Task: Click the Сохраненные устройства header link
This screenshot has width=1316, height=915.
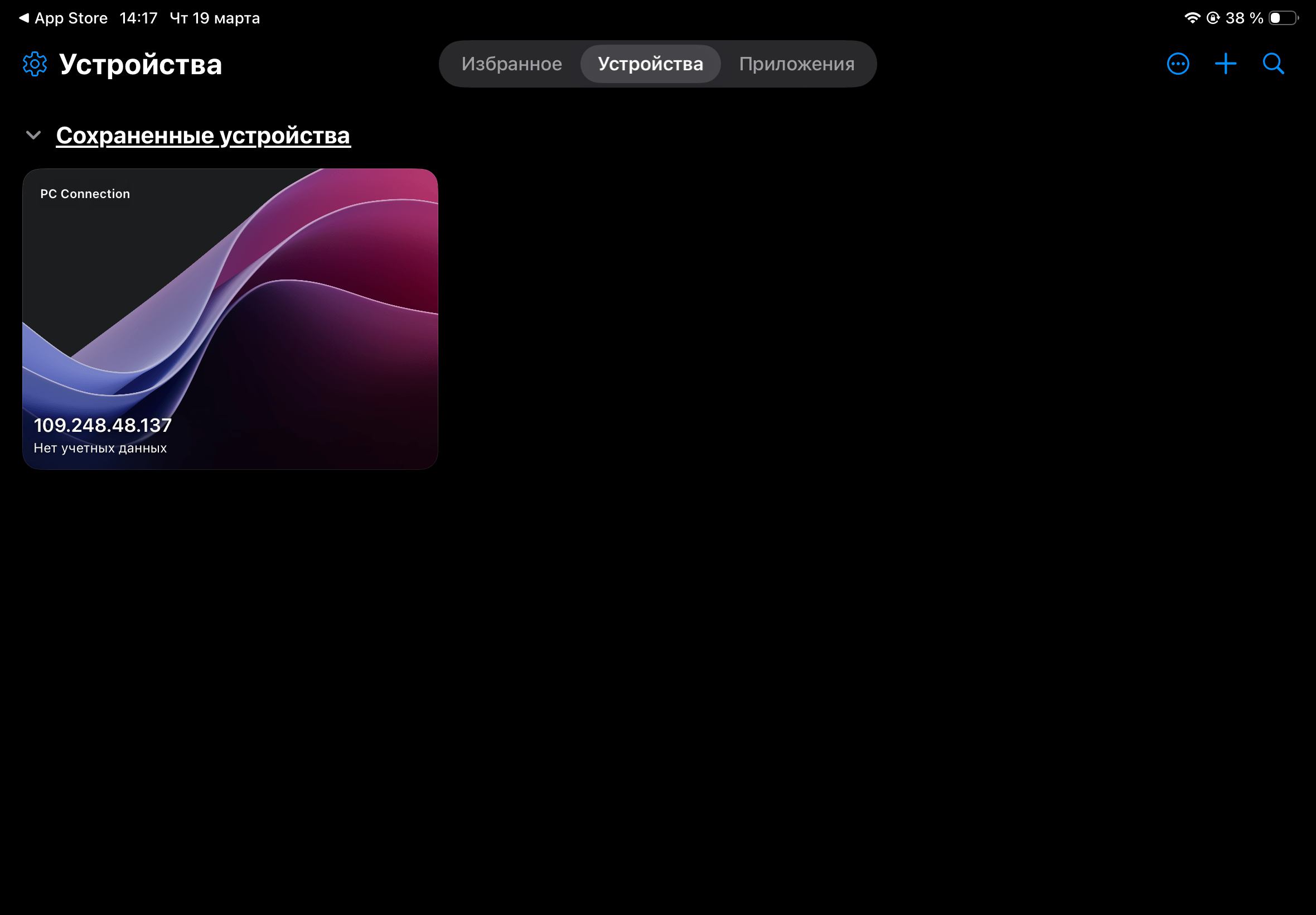Action: point(203,136)
